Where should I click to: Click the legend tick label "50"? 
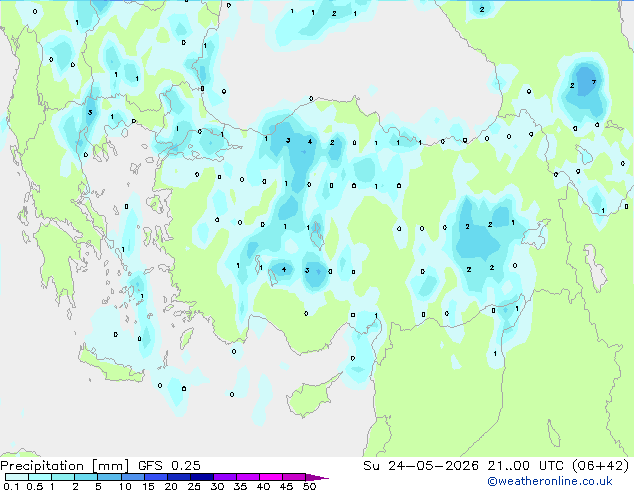click(309, 486)
